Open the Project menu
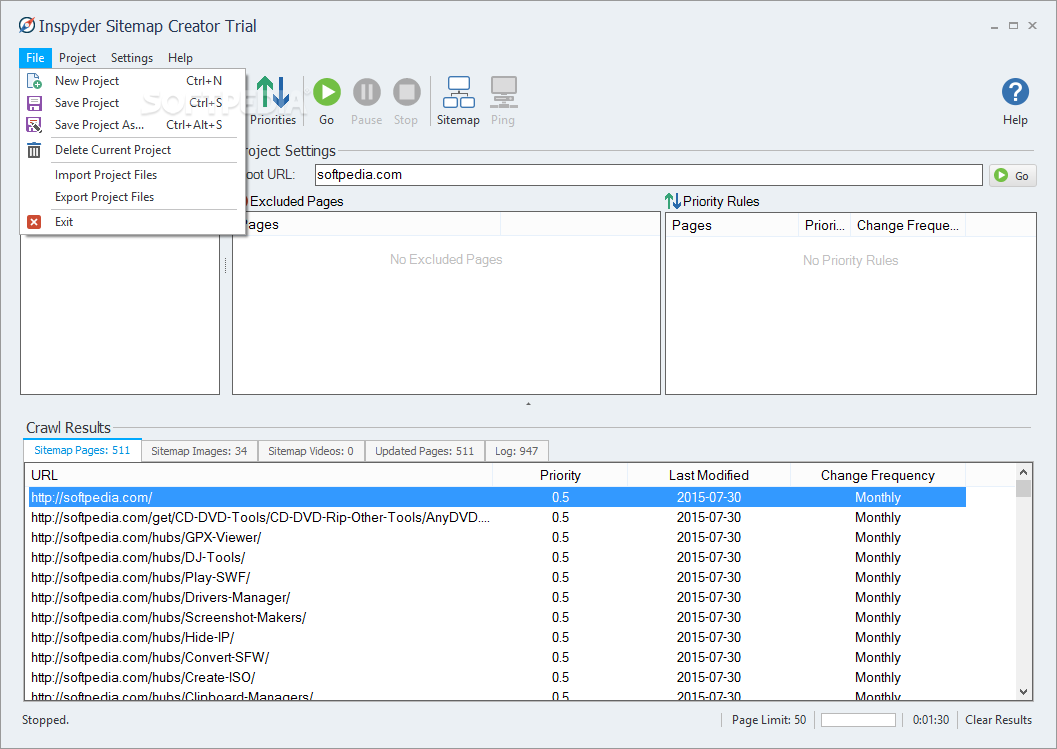 pos(78,58)
